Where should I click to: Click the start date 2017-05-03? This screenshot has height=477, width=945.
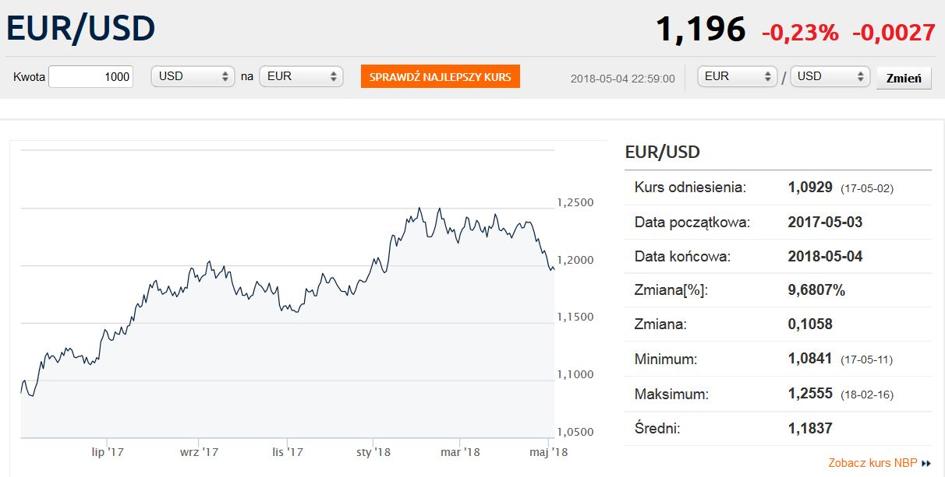click(x=825, y=222)
